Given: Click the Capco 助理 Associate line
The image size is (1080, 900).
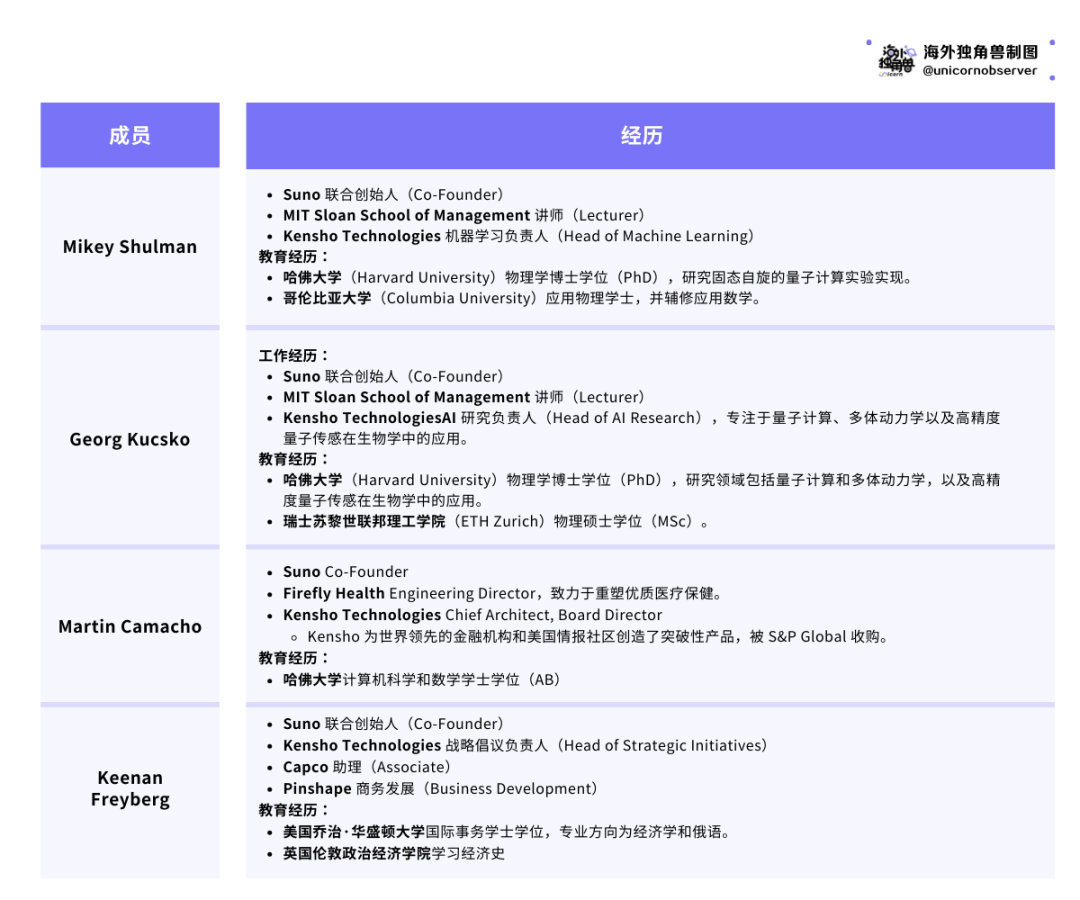Looking at the screenshot, I should (366, 767).
